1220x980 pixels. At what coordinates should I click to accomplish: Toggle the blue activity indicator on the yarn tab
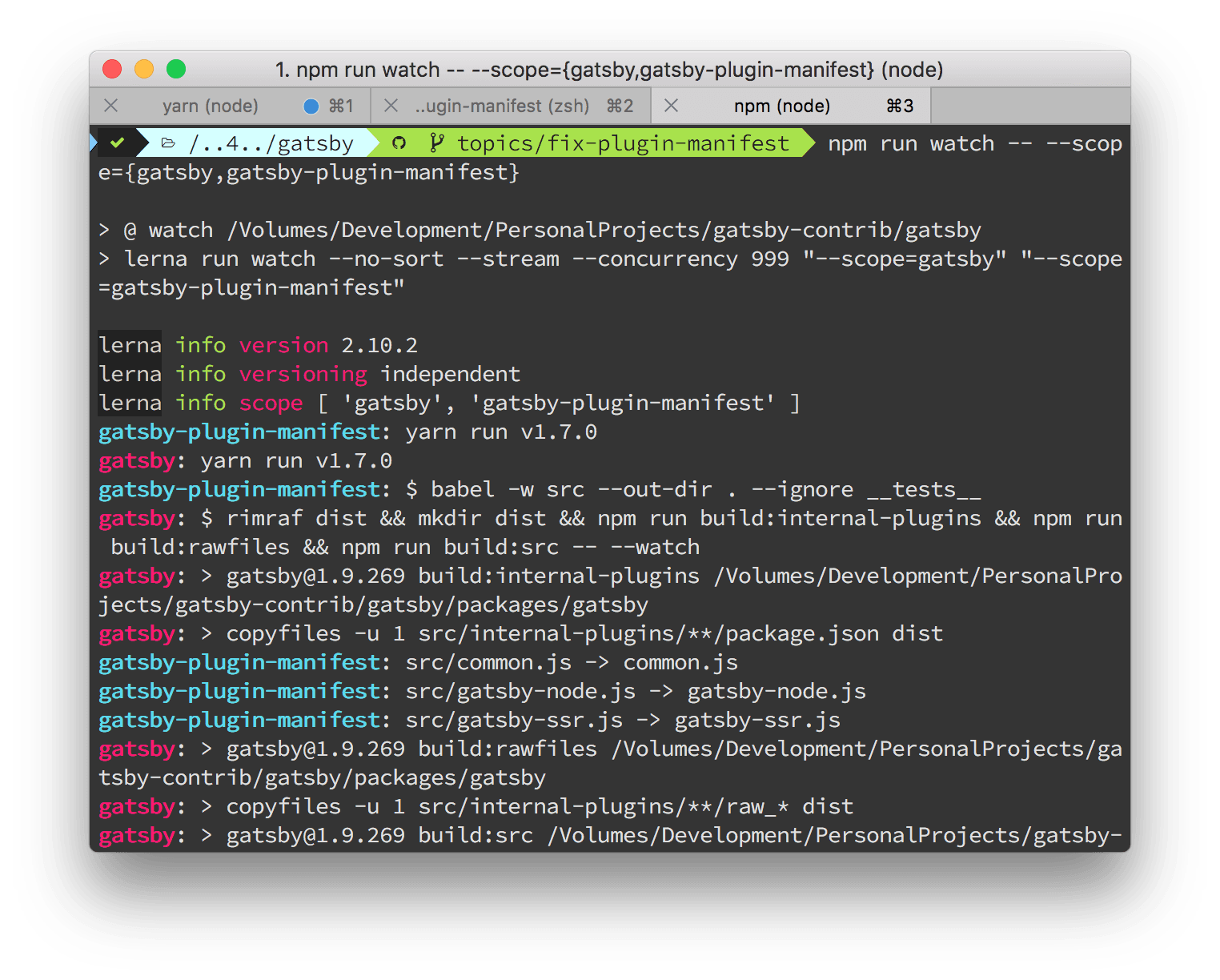[309, 105]
